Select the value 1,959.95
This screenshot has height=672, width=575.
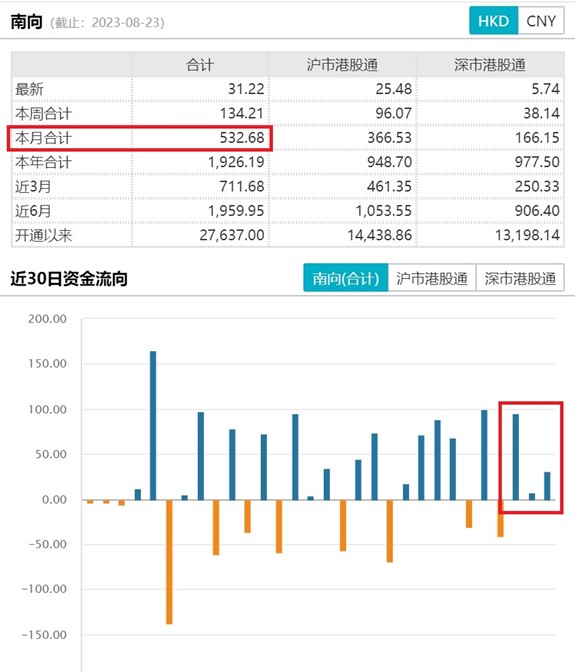click(236, 211)
